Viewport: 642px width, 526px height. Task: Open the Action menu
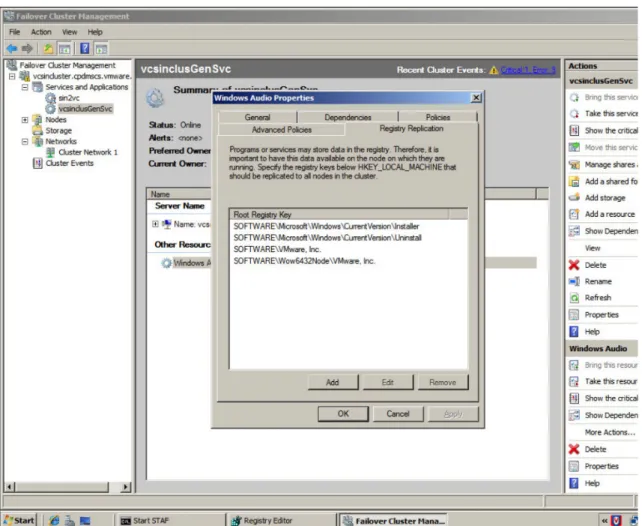(41, 32)
